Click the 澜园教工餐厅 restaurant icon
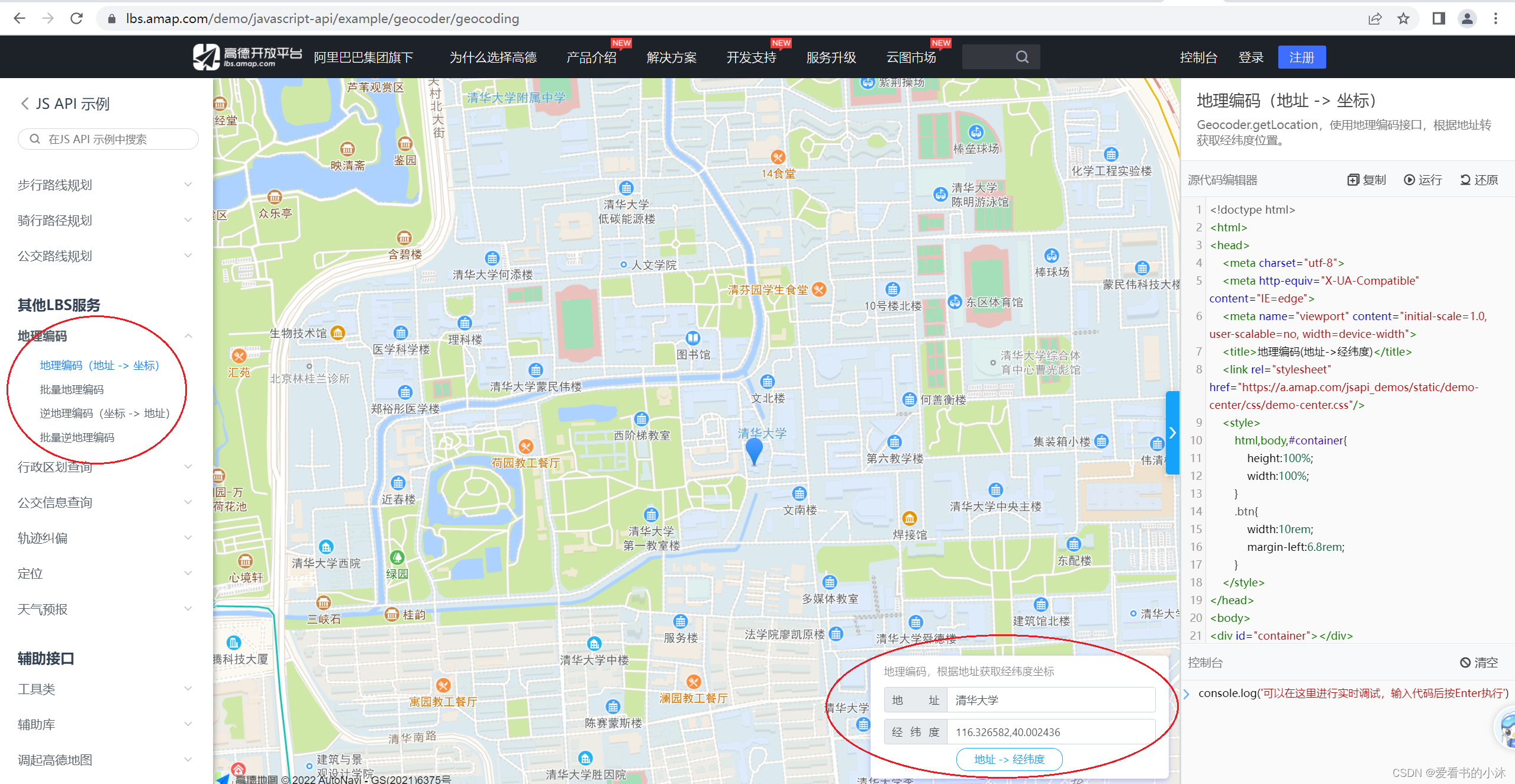The height and width of the screenshot is (784, 1515). click(694, 682)
